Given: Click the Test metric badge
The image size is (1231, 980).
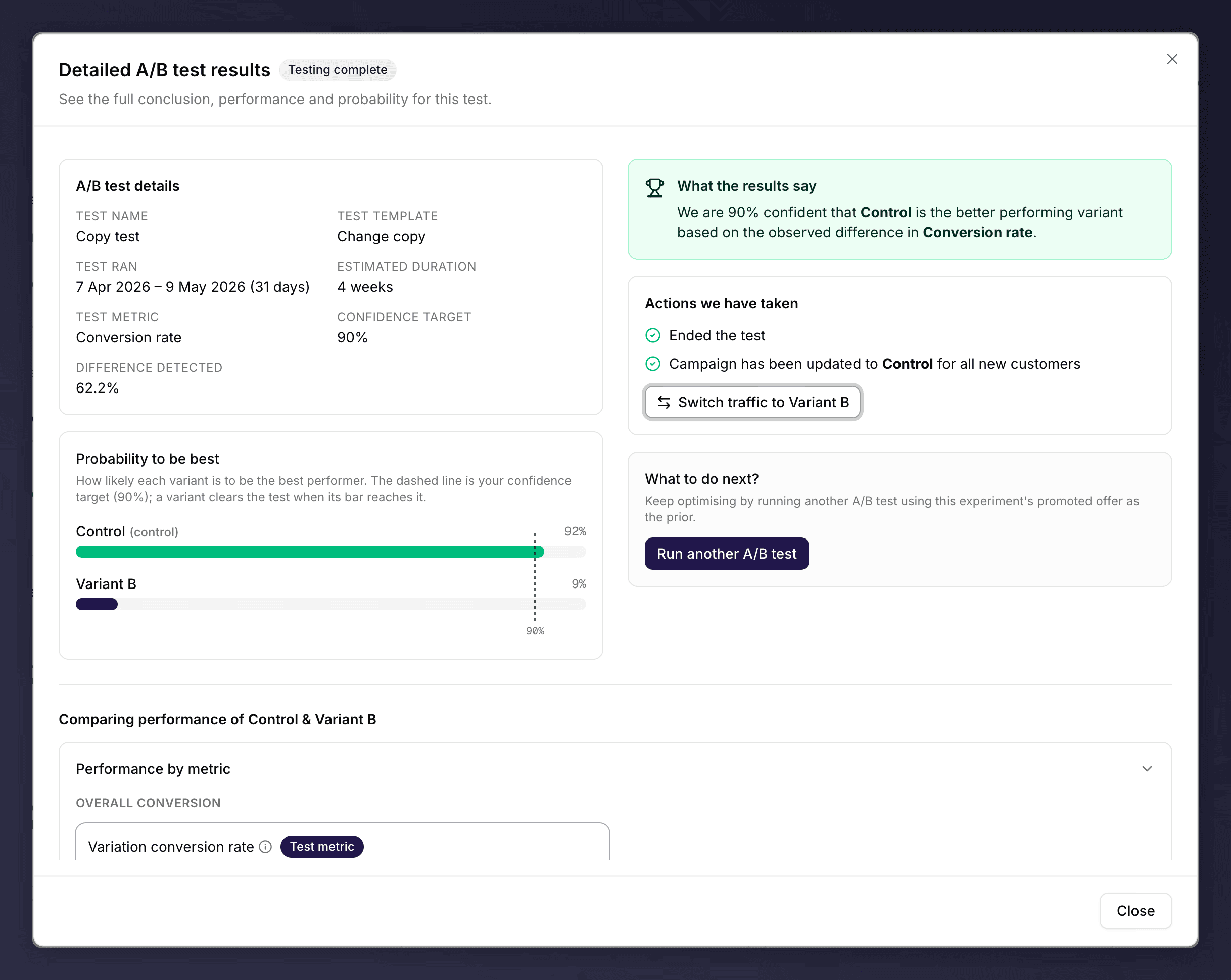Looking at the screenshot, I should pyautogui.click(x=321, y=847).
